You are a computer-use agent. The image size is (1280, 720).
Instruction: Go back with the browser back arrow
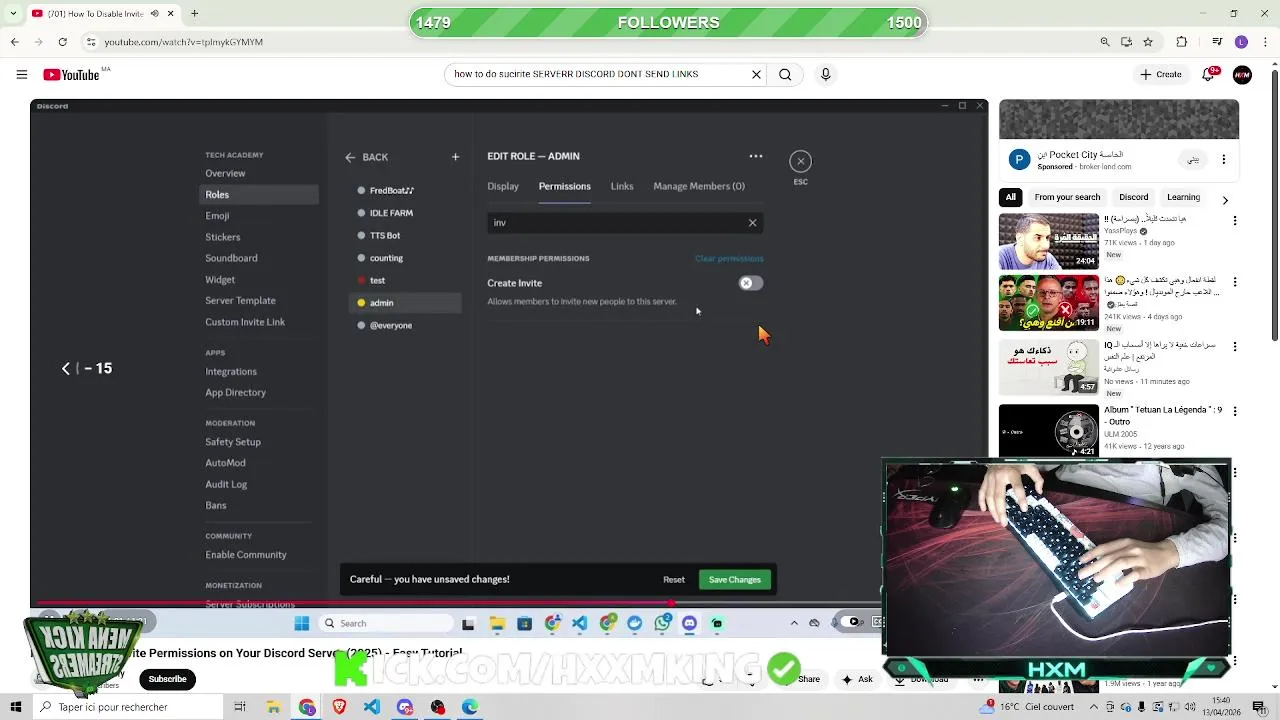click(x=14, y=42)
